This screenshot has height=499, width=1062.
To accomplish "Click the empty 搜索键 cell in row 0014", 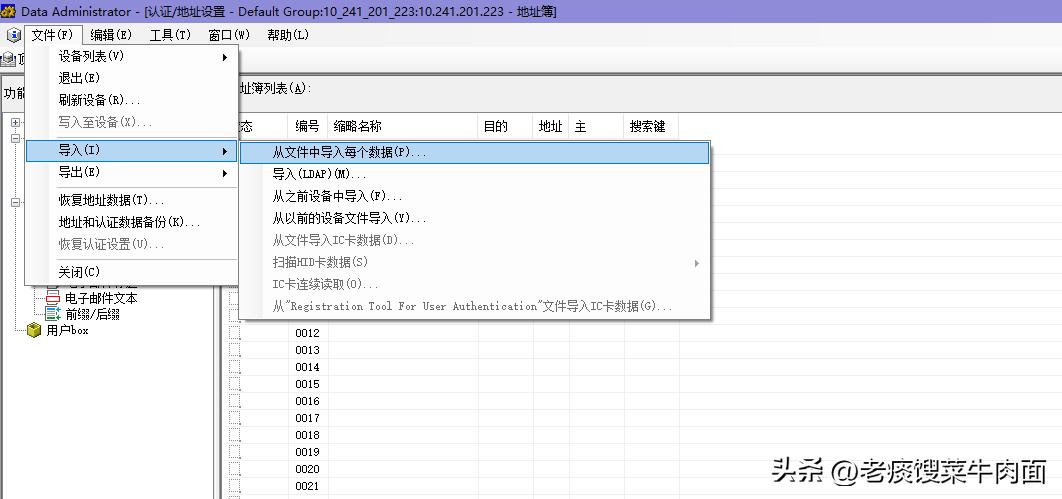I will (x=651, y=367).
